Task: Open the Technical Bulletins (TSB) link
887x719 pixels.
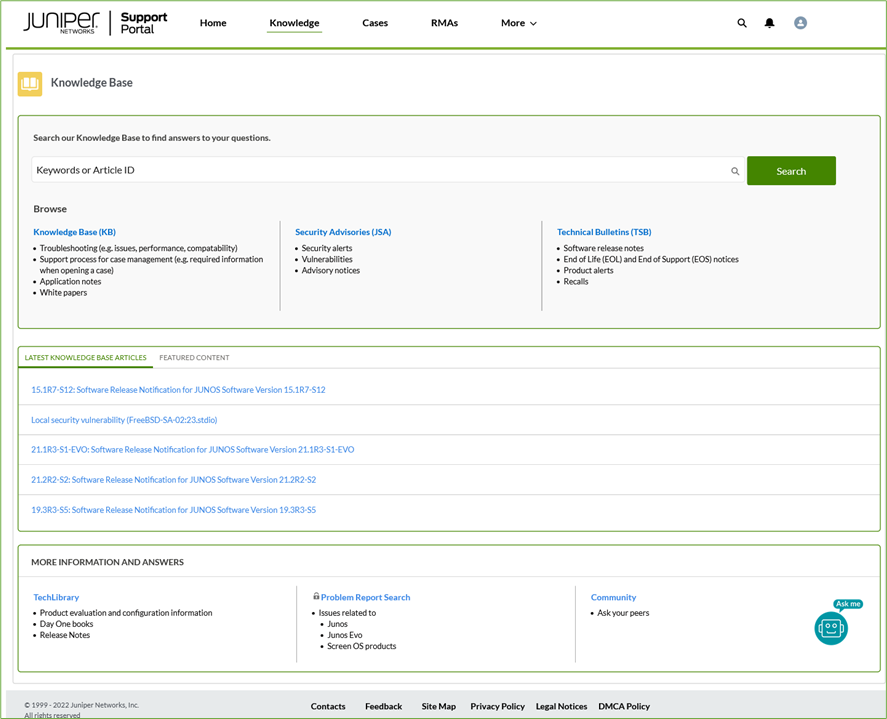Action: [604, 231]
